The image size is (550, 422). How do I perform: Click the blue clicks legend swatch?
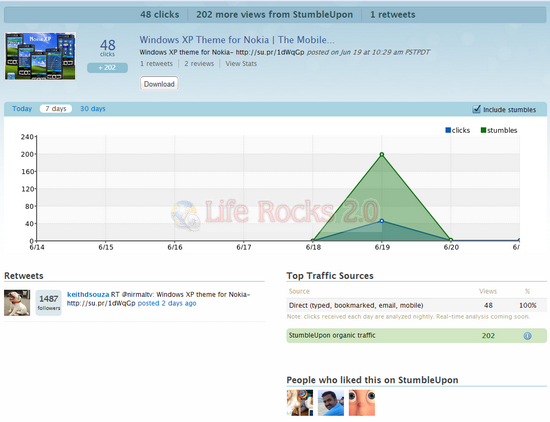point(448,130)
